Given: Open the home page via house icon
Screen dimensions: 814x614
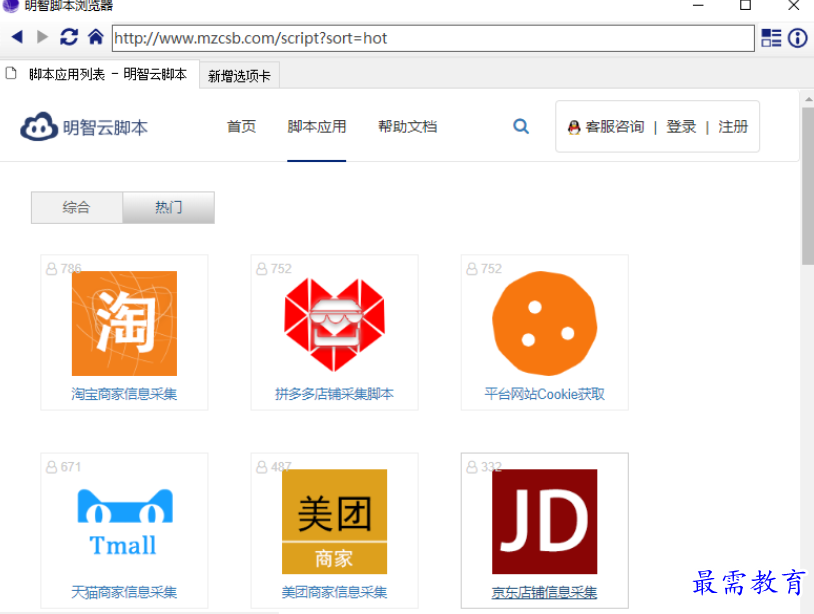Looking at the screenshot, I should [96, 37].
